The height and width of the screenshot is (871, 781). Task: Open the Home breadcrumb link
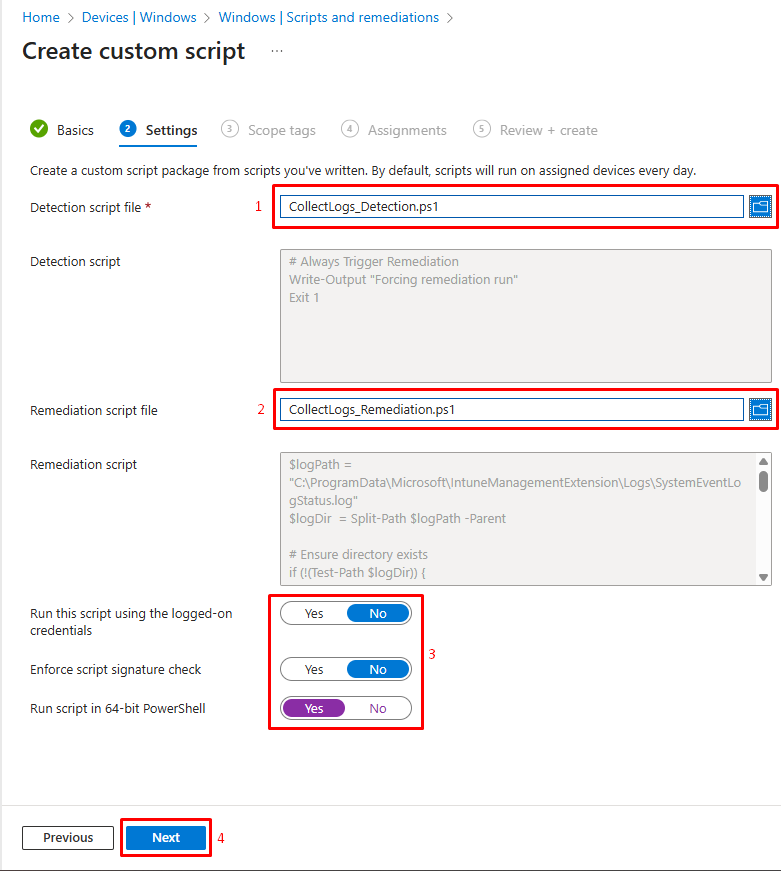click(x=41, y=17)
